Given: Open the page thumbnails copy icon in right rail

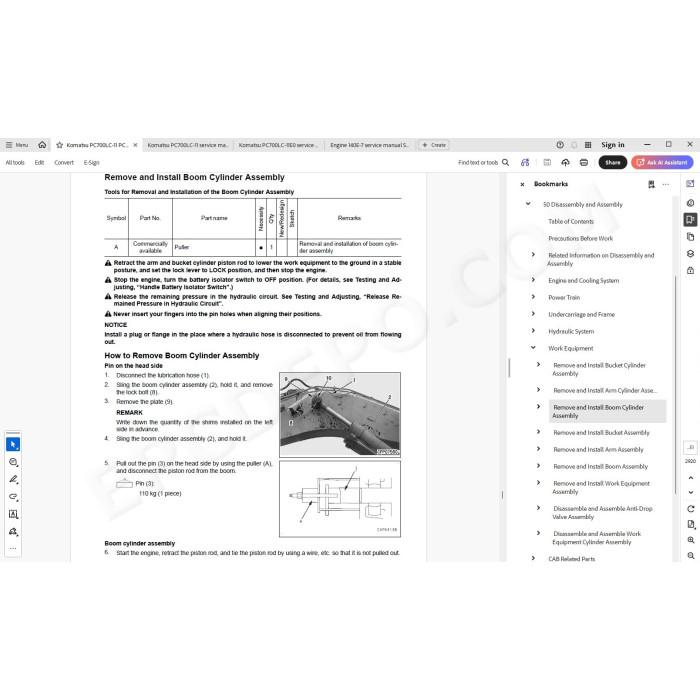Looking at the screenshot, I should tap(690, 237).
